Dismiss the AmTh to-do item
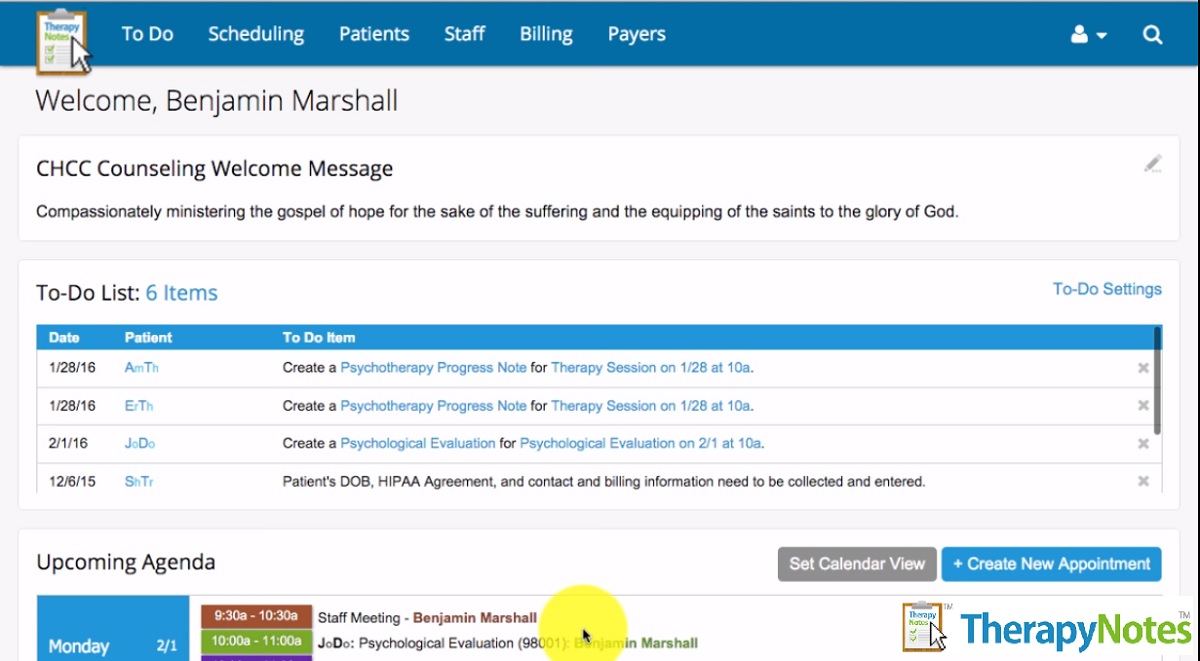 point(1143,368)
